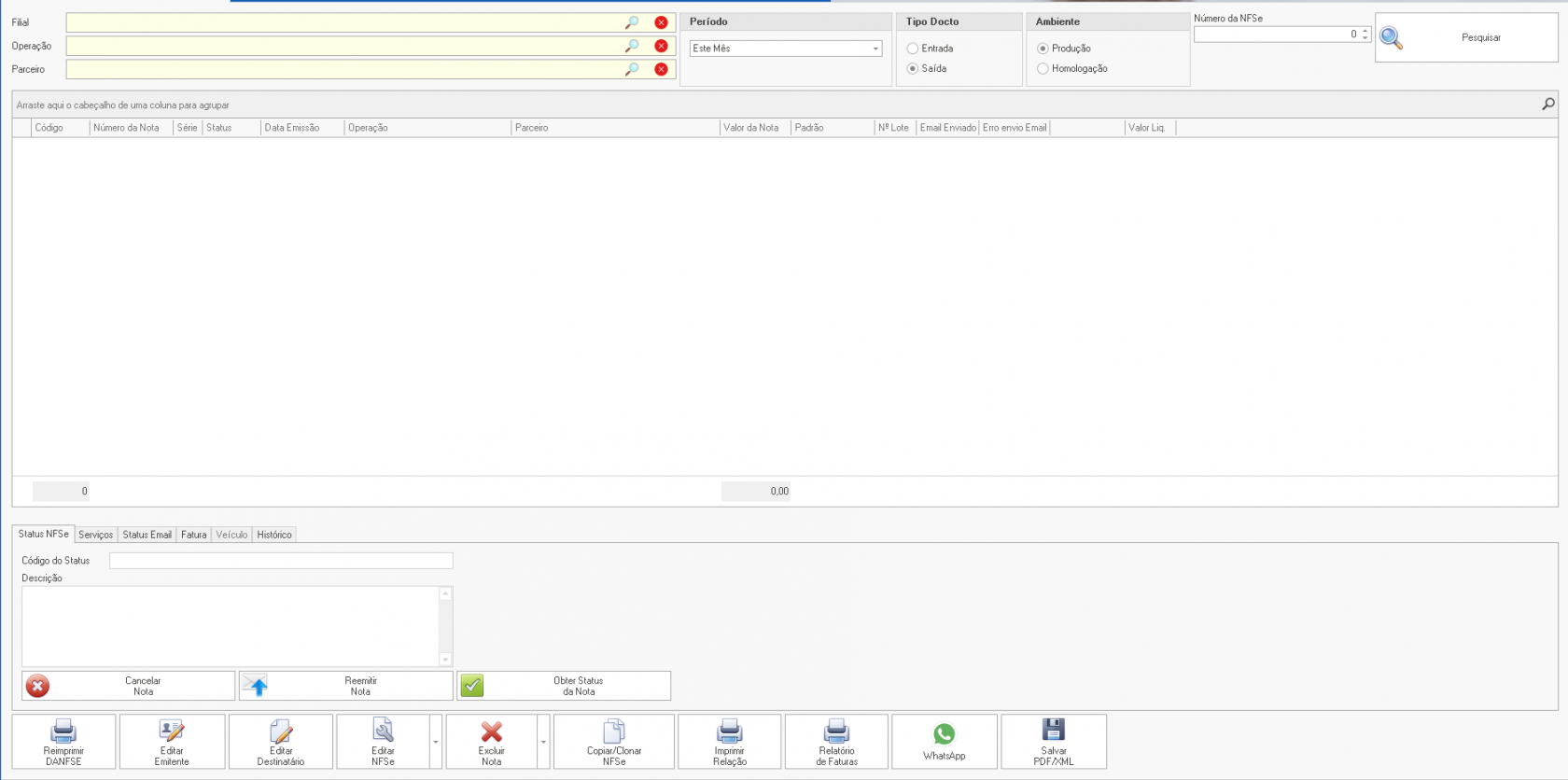The height and width of the screenshot is (780, 1568).
Task: Click Salvar PDF/XML floppy disk button
Action: pyautogui.click(x=1053, y=742)
